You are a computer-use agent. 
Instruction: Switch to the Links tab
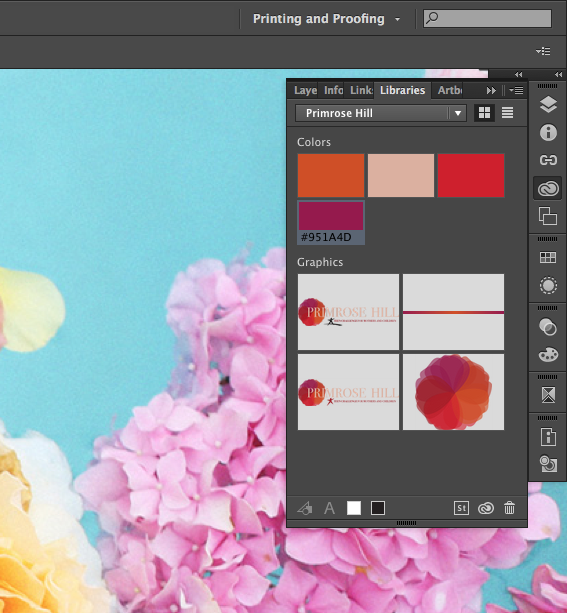click(x=361, y=90)
